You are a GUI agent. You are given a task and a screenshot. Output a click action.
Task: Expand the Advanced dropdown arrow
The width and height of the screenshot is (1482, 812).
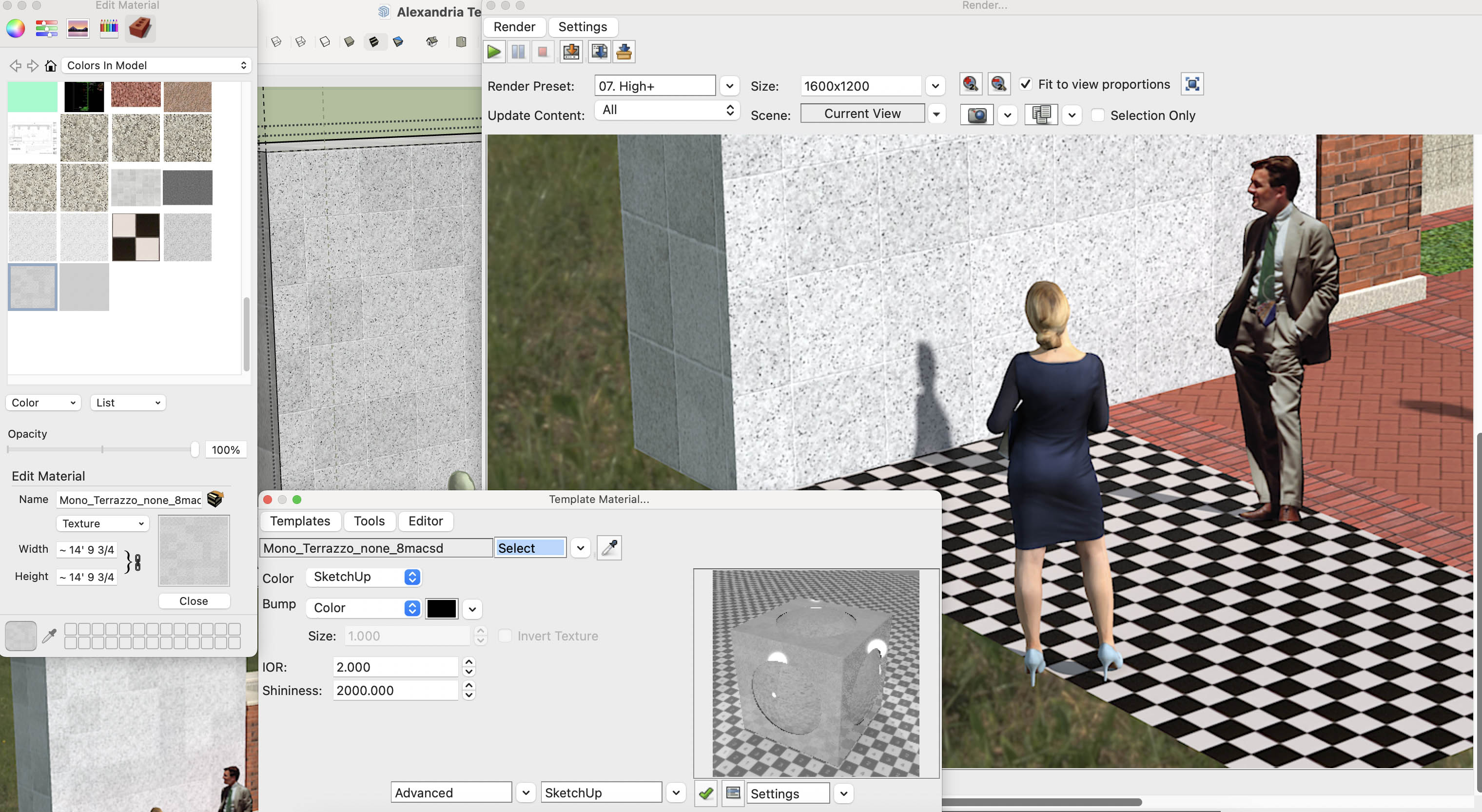click(525, 793)
